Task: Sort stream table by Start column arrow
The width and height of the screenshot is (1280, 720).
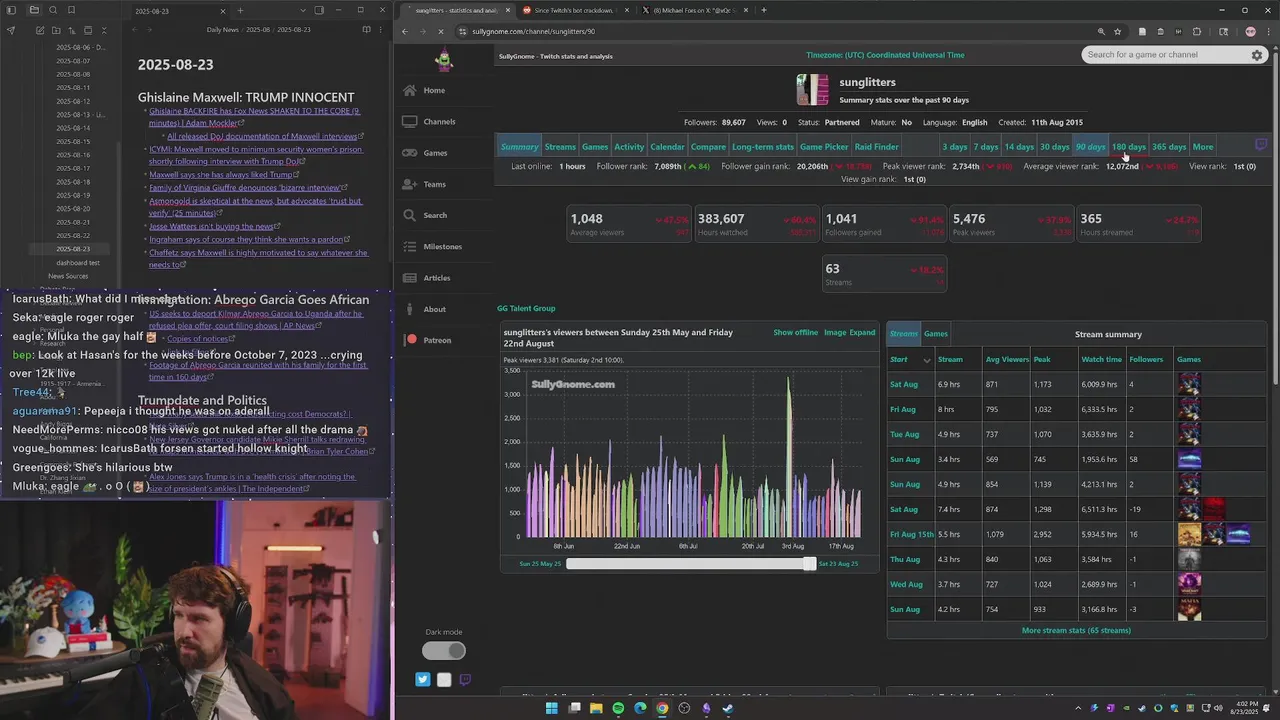Action: click(927, 360)
